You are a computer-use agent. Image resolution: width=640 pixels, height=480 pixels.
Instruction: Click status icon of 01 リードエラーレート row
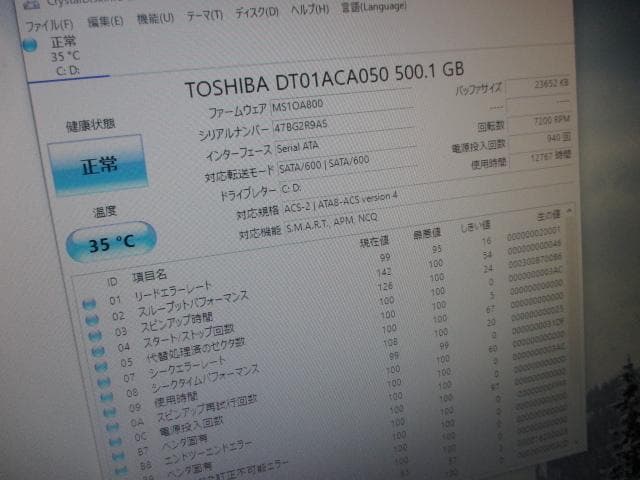(89, 304)
